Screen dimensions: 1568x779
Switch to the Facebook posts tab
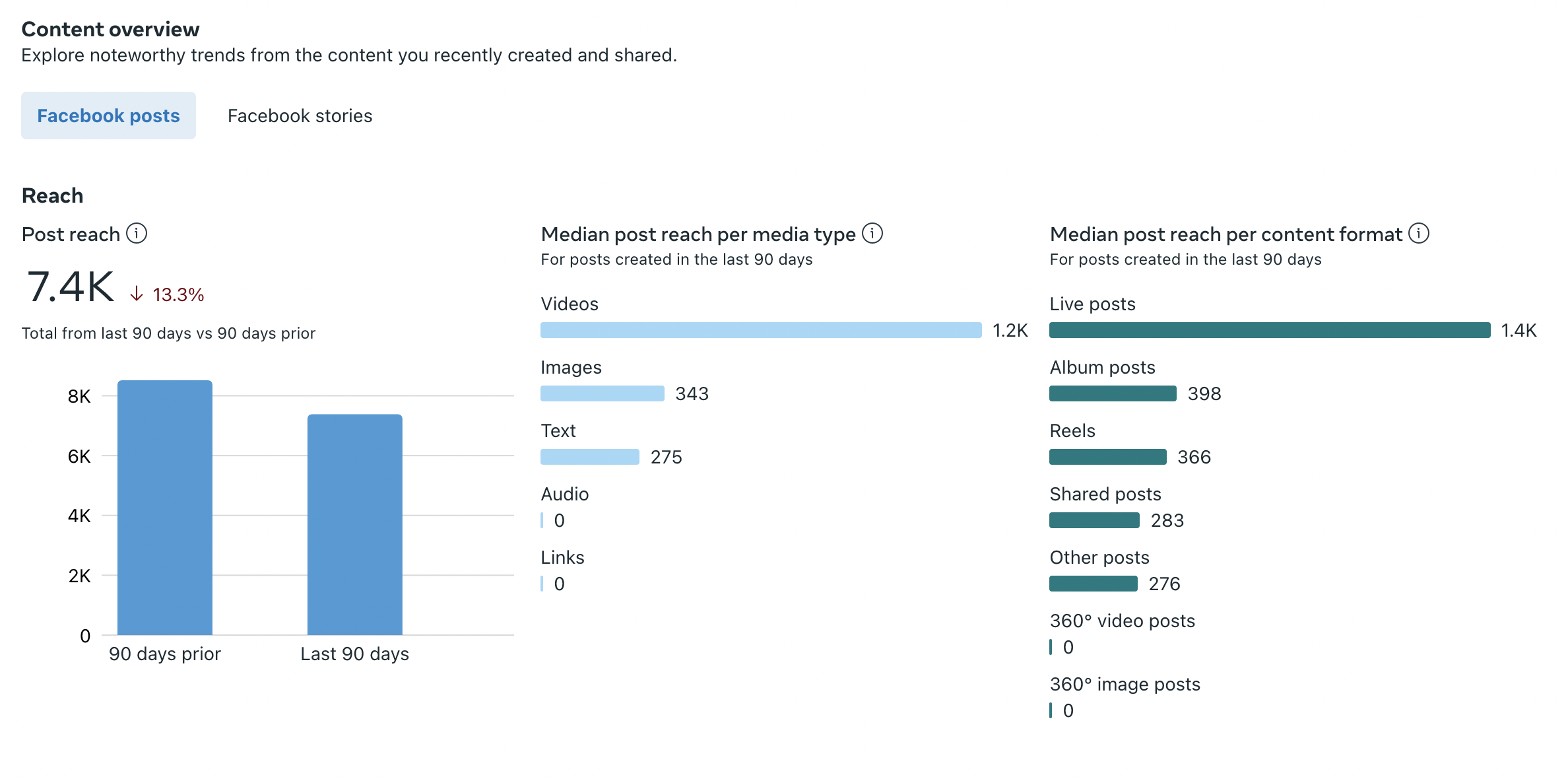[x=108, y=116]
